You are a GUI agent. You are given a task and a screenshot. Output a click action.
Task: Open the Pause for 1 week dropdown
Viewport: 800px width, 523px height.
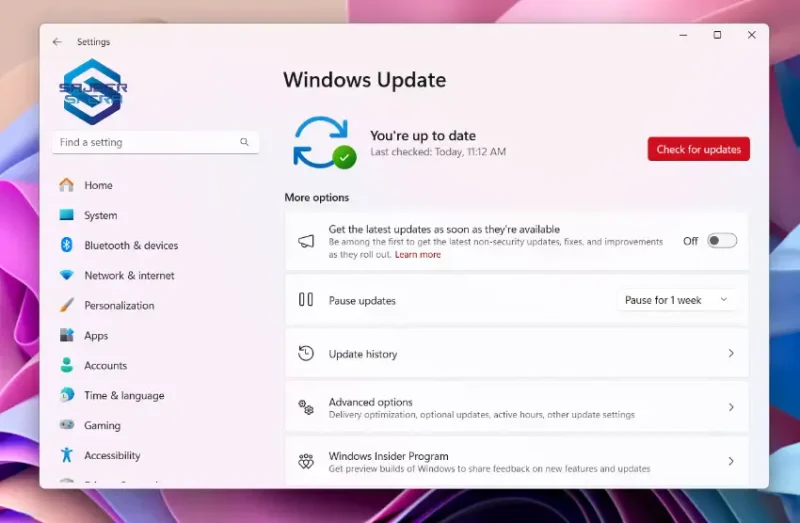click(x=676, y=300)
